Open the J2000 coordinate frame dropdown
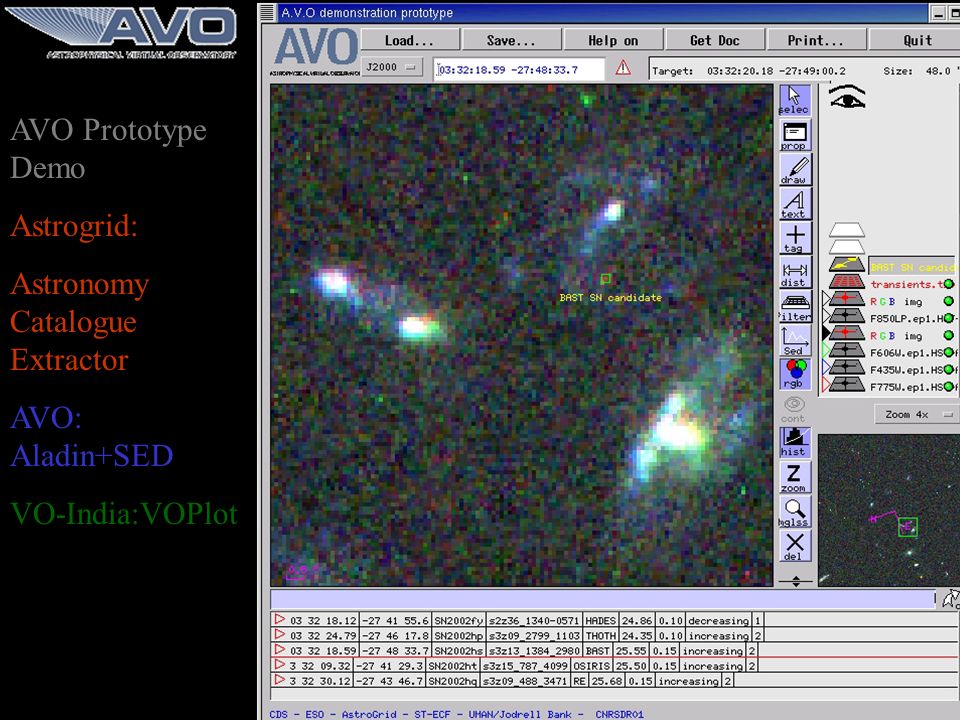This screenshot has height=720, width=960. pos(392,67)
